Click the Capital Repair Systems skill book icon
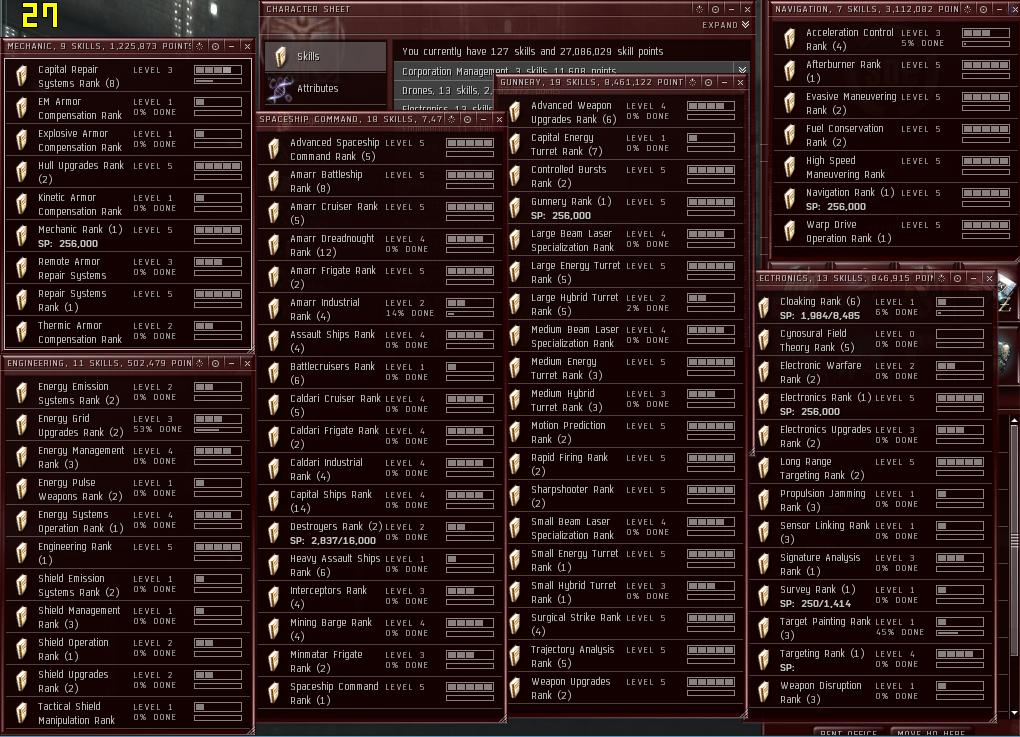Image resolution: width=1020 pixels, height=737 pixels. coord(22,76)
